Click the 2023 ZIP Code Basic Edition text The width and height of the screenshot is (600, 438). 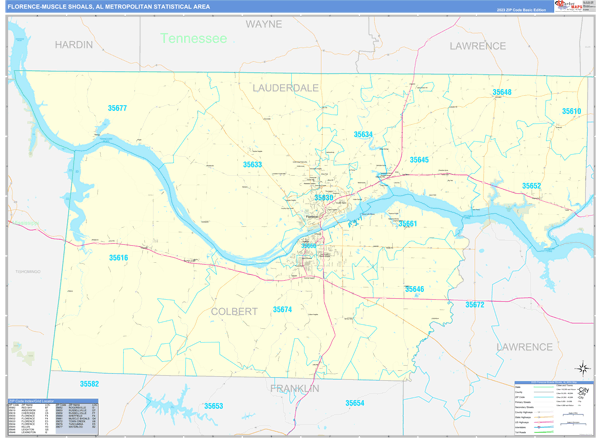tap(516, 9)
